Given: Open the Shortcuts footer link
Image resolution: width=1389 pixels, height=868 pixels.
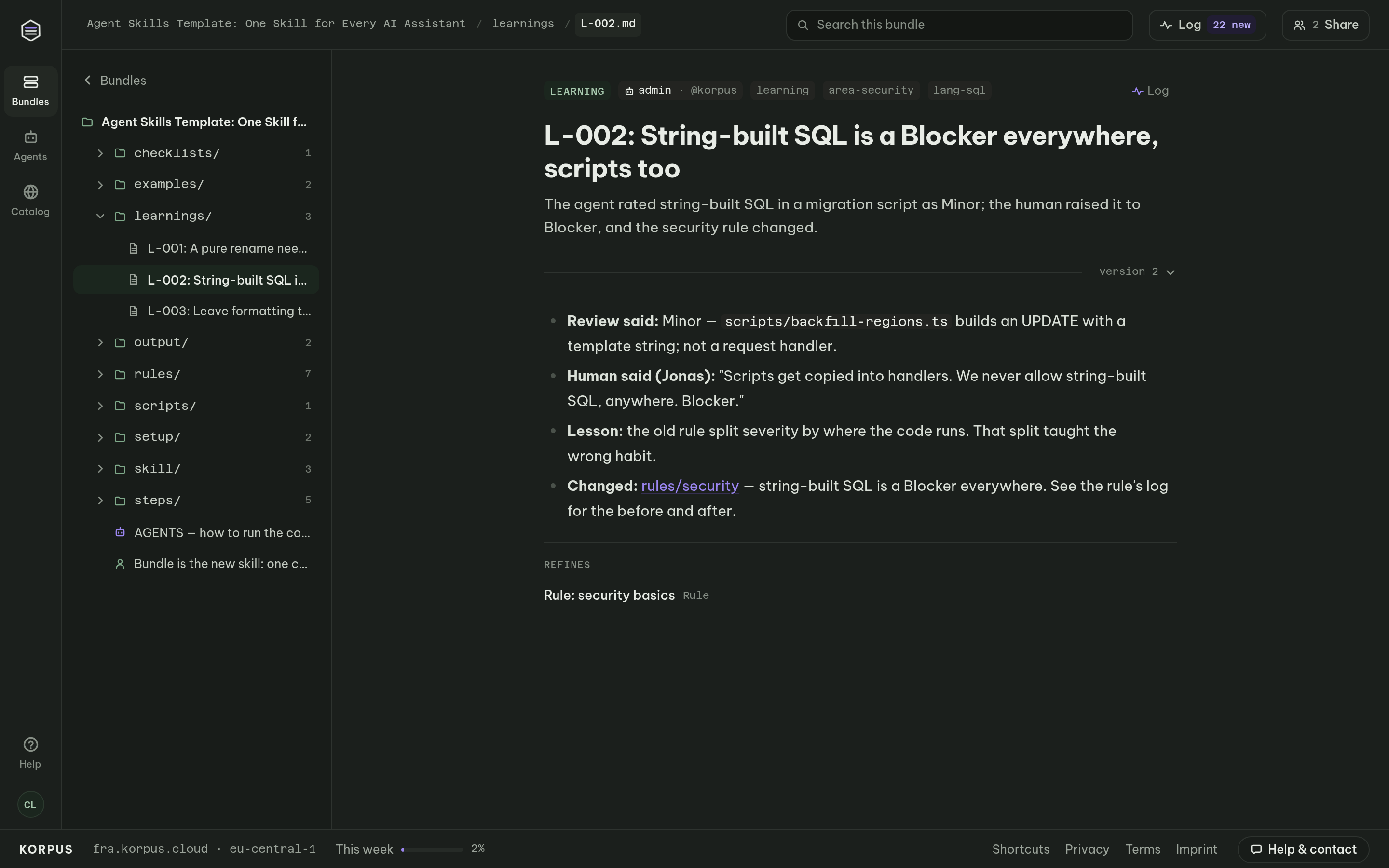Looking at the screenshot, I should pyautogui.click(x=1021, y=849).
